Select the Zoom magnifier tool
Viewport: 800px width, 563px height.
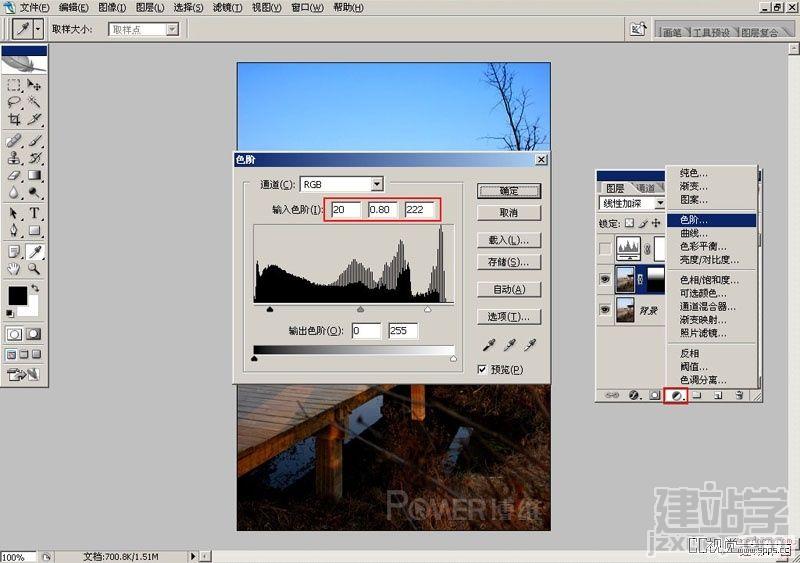pos(34,268)
